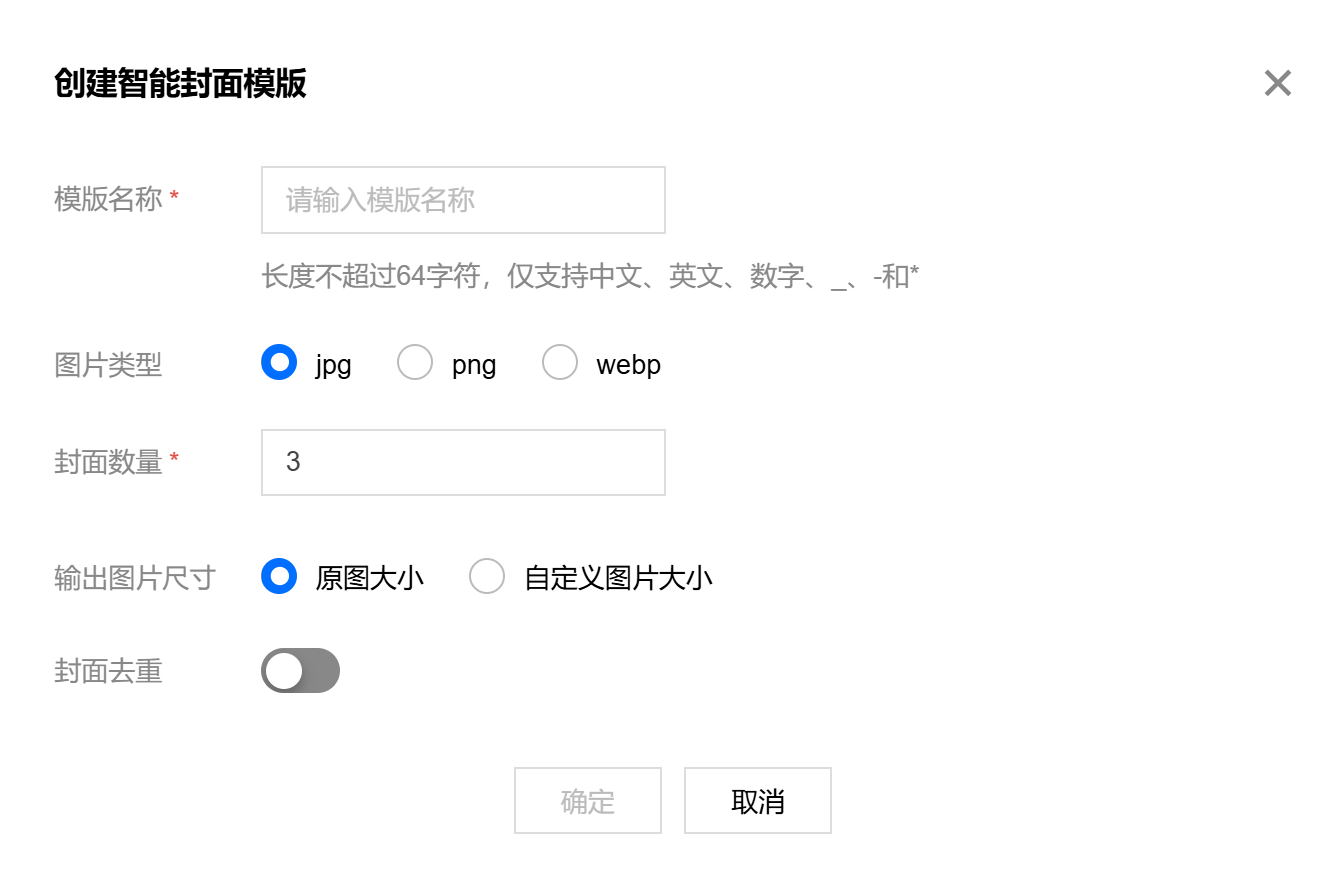Close the 创建智能封面模版 dialog

(x=1277, y=84)
